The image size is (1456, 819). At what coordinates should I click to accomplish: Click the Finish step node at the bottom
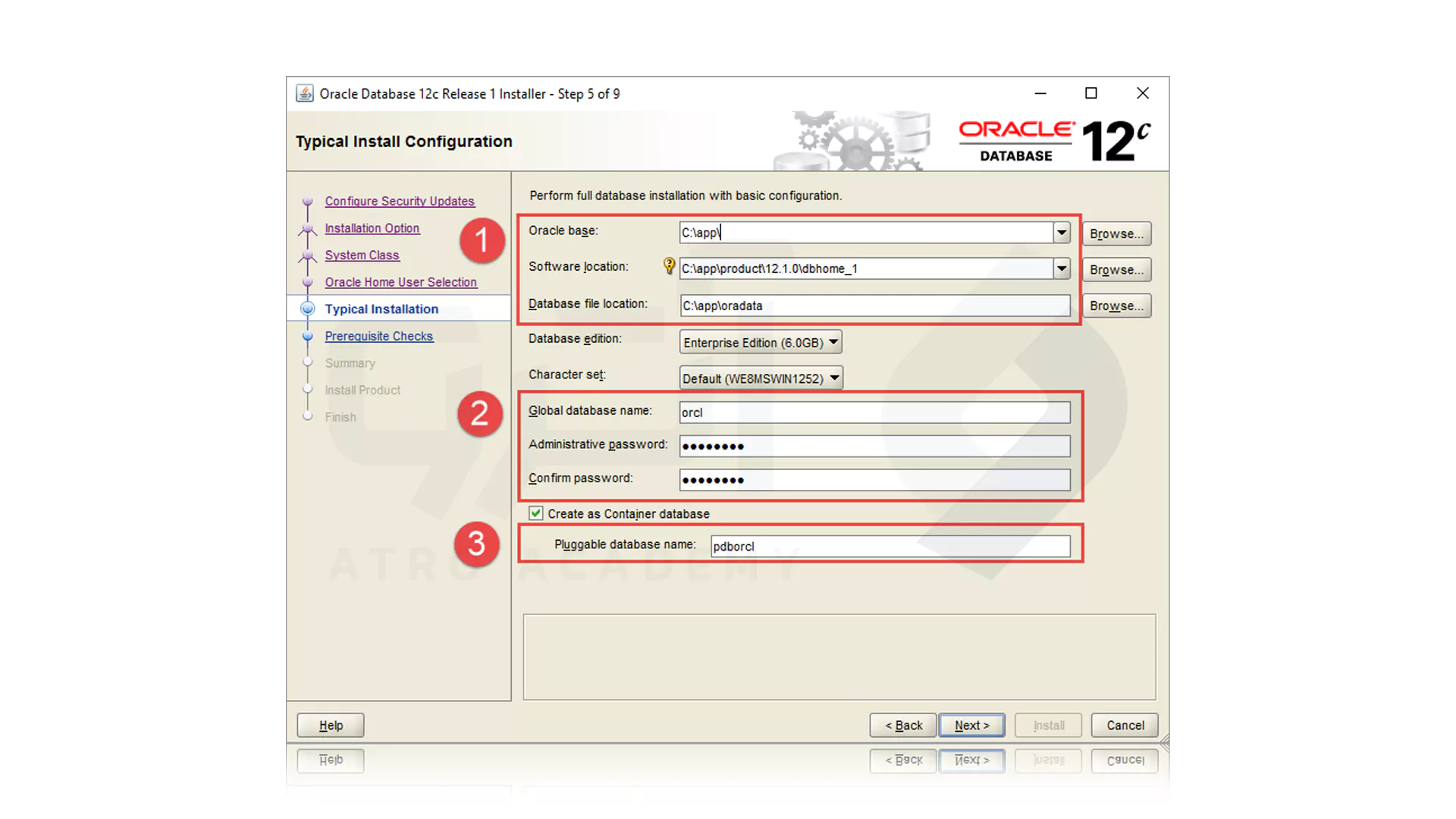[307, 416]
